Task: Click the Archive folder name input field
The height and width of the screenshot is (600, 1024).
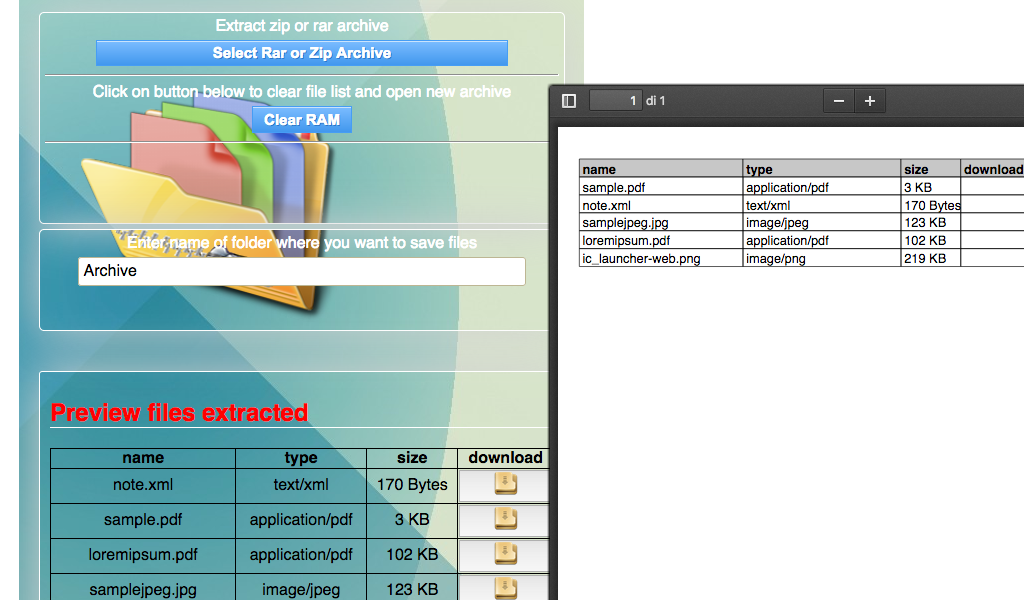Action: pyautogui.click(x=300, y=271)
